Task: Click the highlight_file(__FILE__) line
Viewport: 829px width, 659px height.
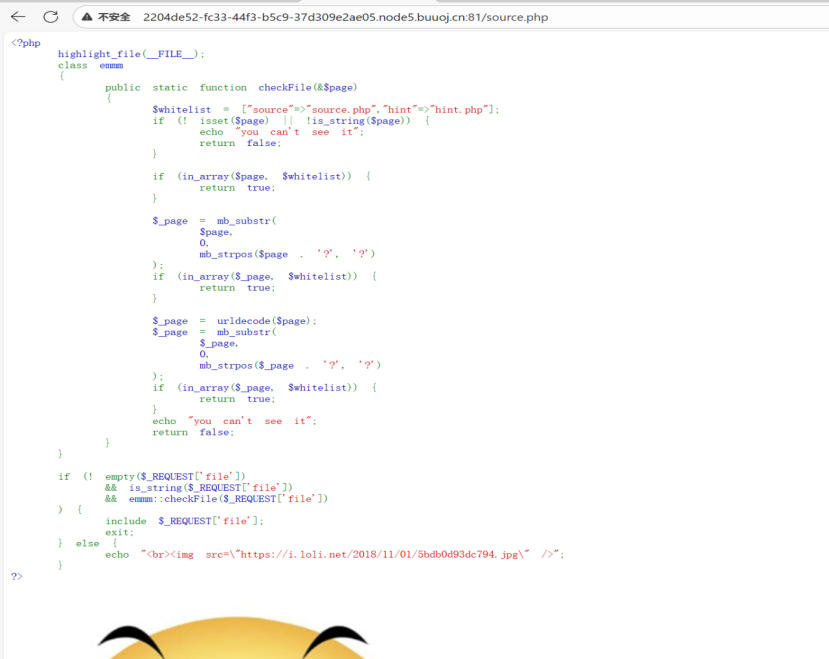Action: [131, 54]
